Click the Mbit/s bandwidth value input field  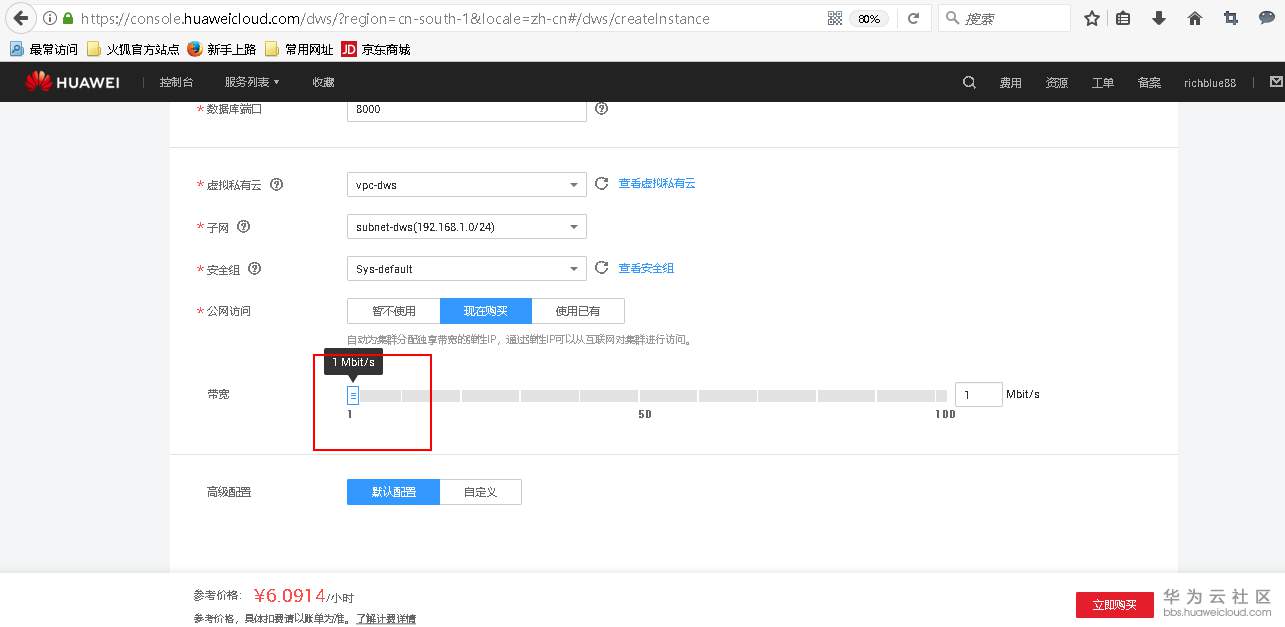coord(977,394)
